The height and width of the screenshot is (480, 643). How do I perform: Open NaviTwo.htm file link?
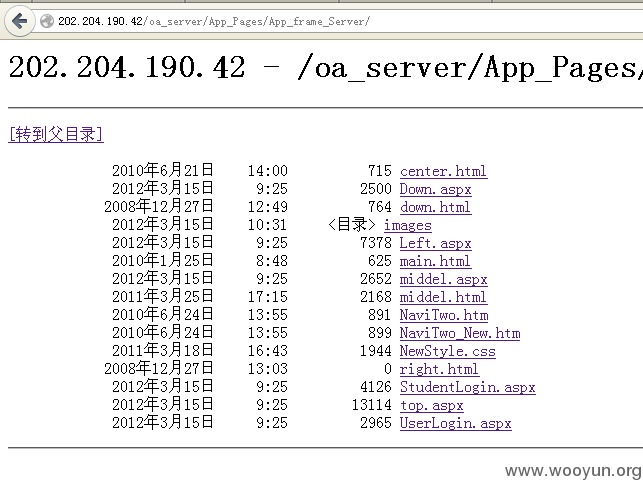tap(444, 315)
